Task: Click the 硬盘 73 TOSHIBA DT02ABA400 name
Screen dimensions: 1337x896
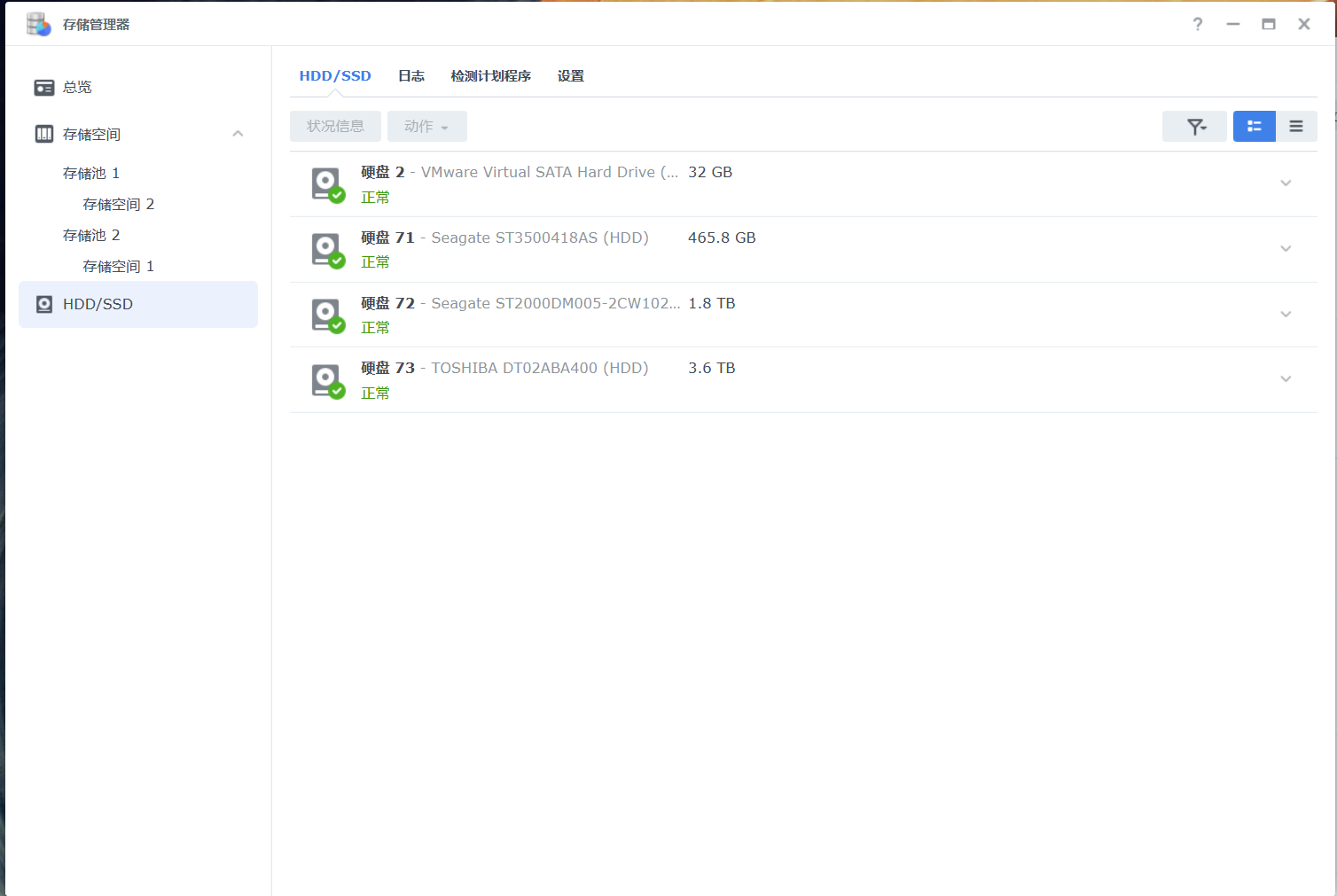Action: 504,369
